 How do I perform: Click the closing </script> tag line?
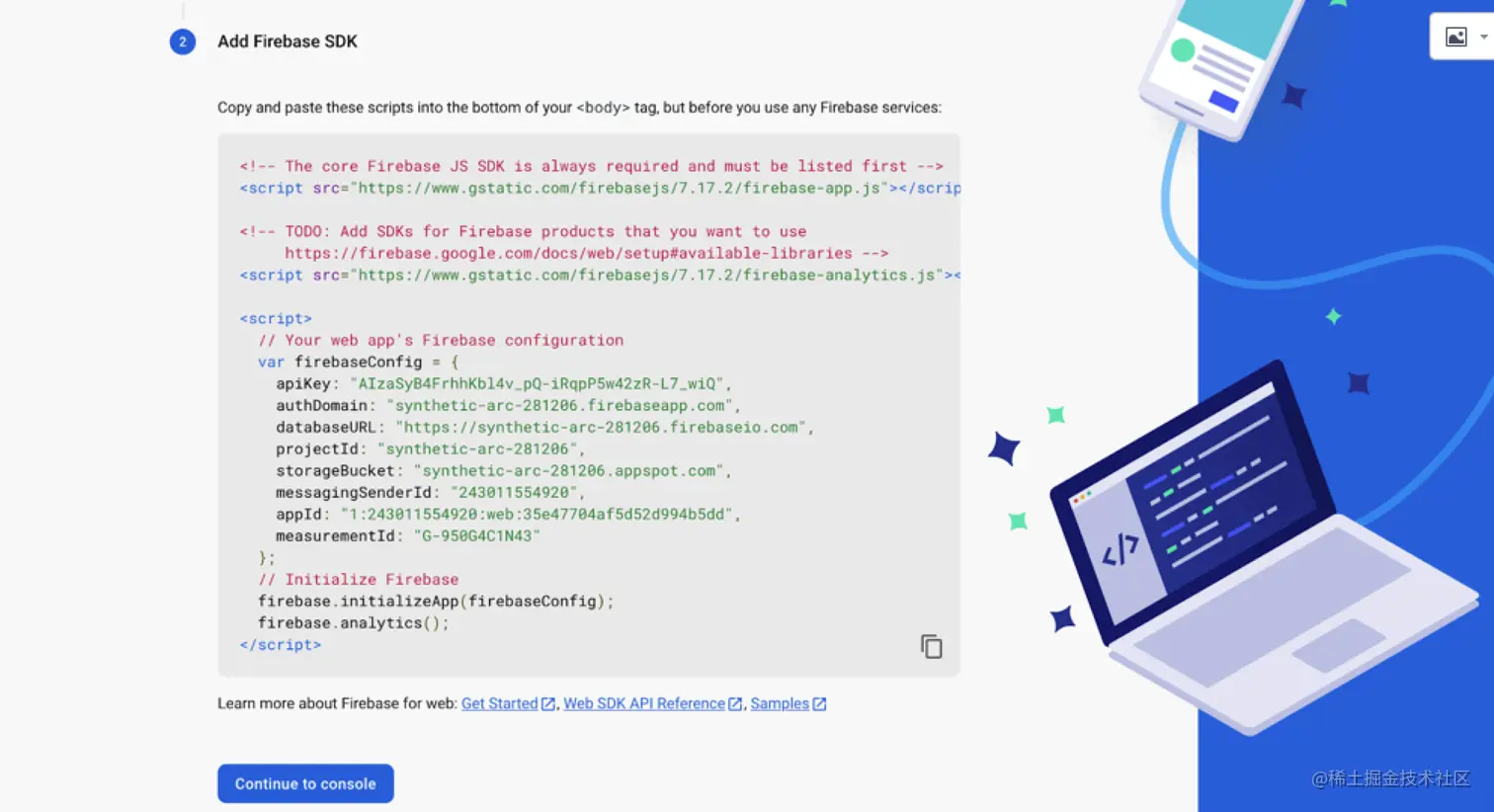tap(281, 644)
